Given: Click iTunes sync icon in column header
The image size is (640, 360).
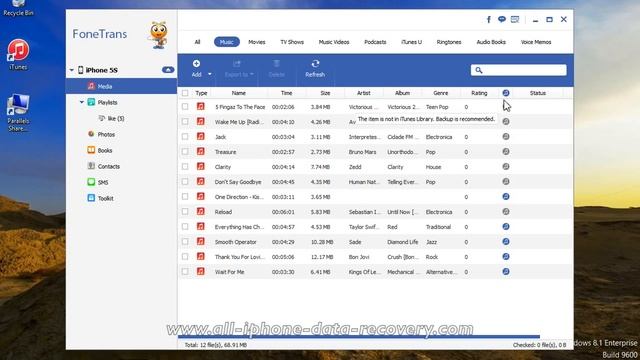Looking at the screenshot, I should (x=506, y=93).
